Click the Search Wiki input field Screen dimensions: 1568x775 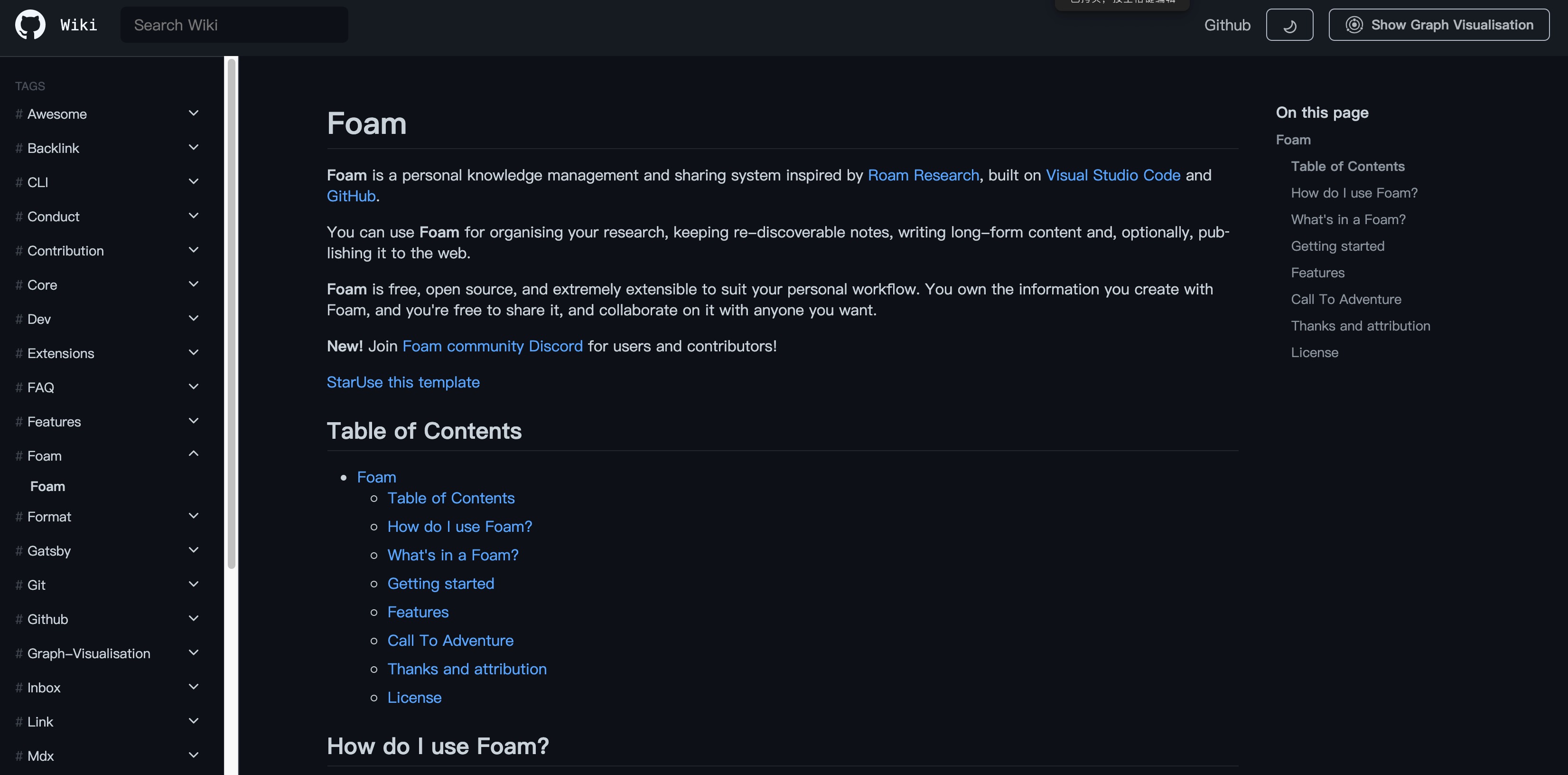click(x=234, y=25)
